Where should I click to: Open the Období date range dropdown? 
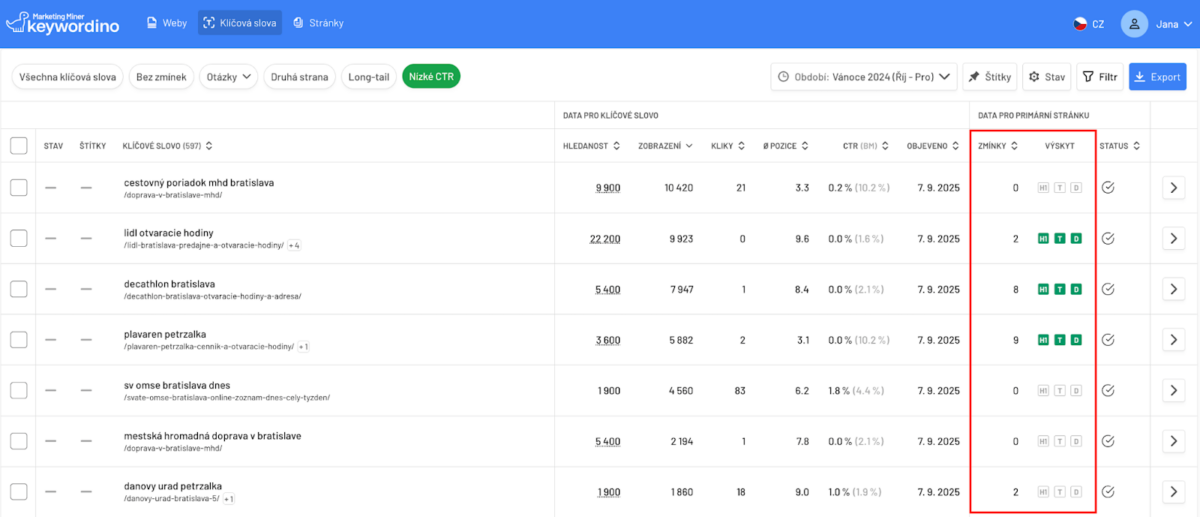864,77
